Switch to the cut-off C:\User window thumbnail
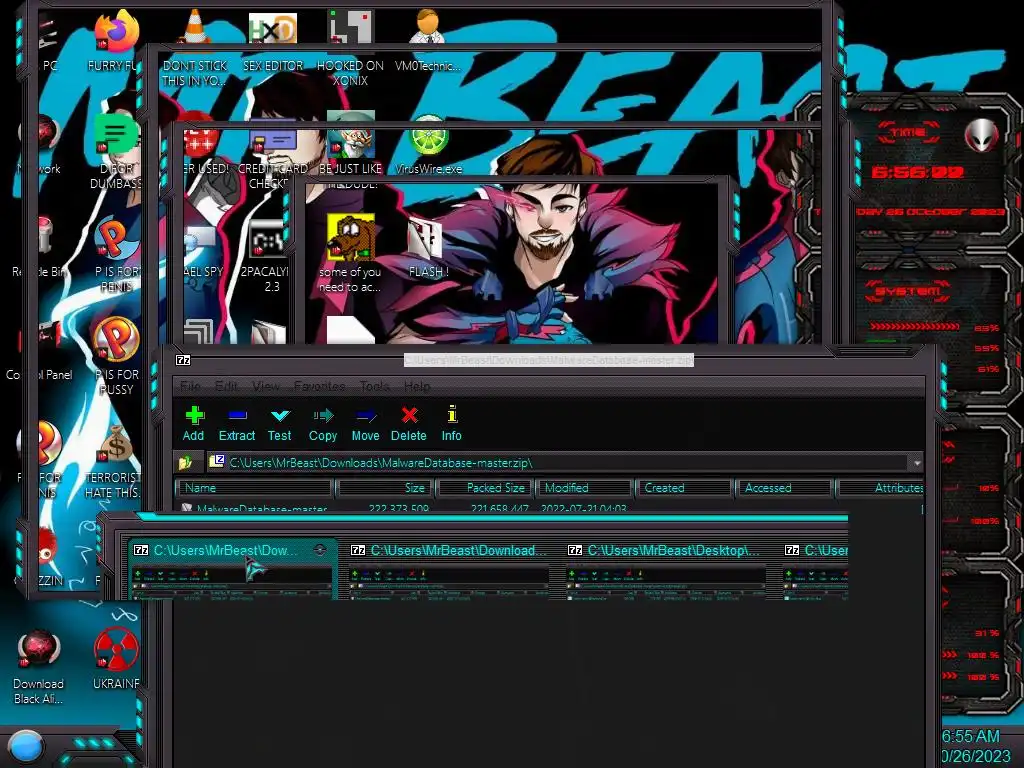1024x768 pixels. pos(815,570)
